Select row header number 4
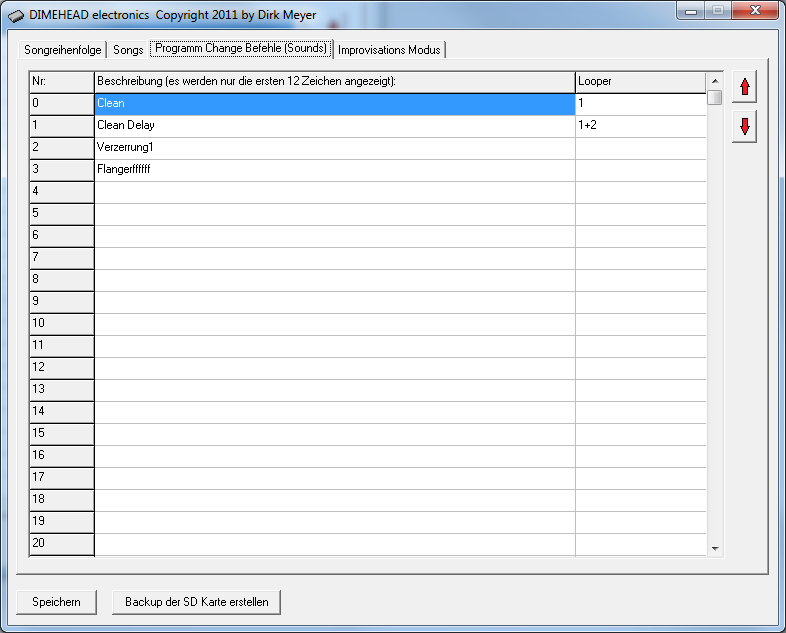The width and height of the screenshot is (786, 633). pos(62,192)
